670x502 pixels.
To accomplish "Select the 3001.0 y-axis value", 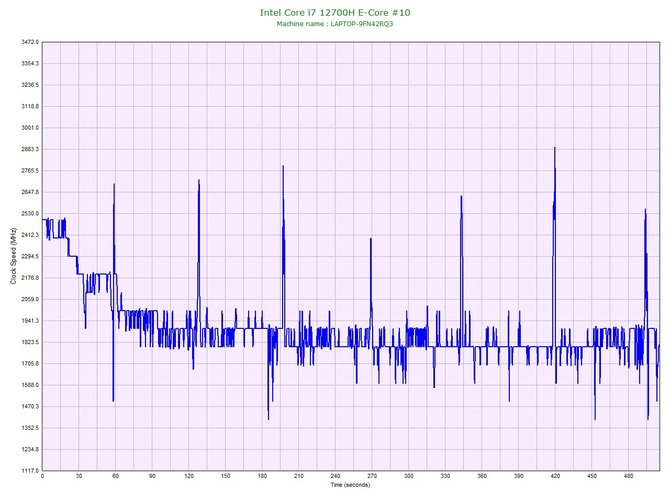I will 30,128.
